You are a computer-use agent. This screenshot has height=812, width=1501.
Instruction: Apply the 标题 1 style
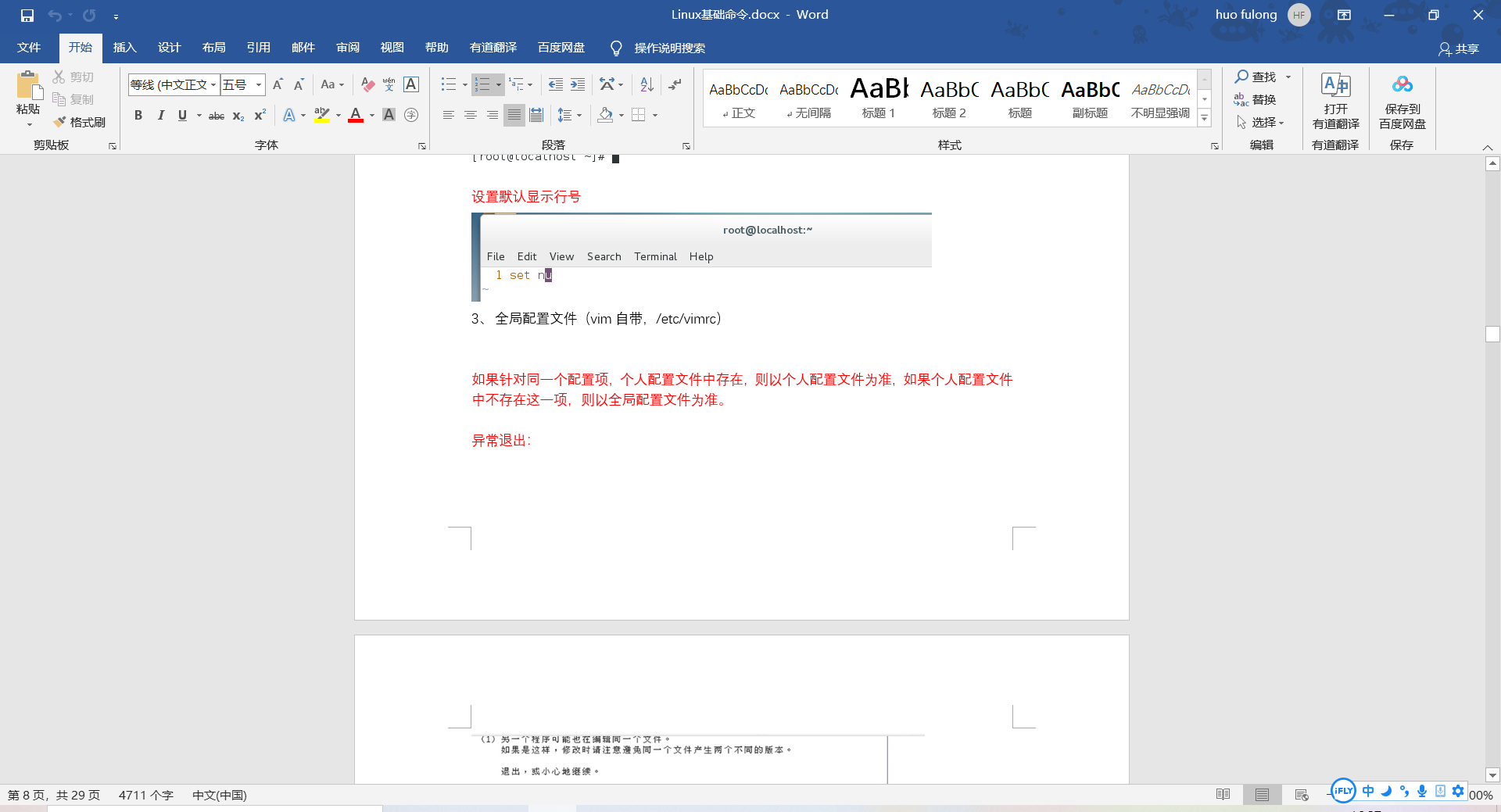coord(878,98)
